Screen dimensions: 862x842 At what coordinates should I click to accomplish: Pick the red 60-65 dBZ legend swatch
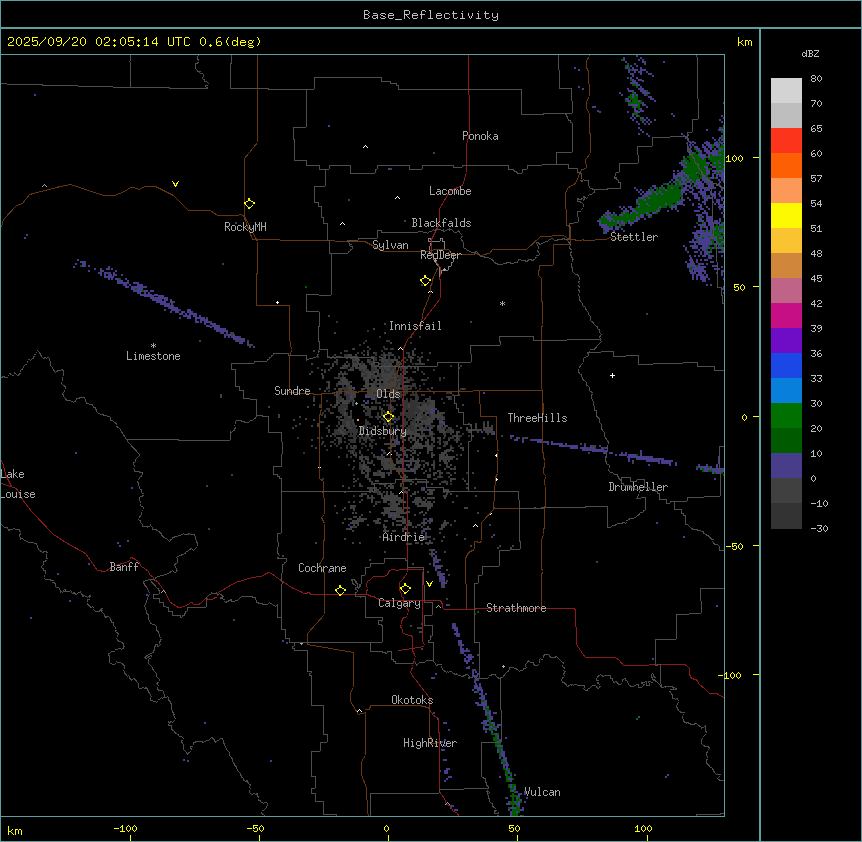tap(786, 140)
